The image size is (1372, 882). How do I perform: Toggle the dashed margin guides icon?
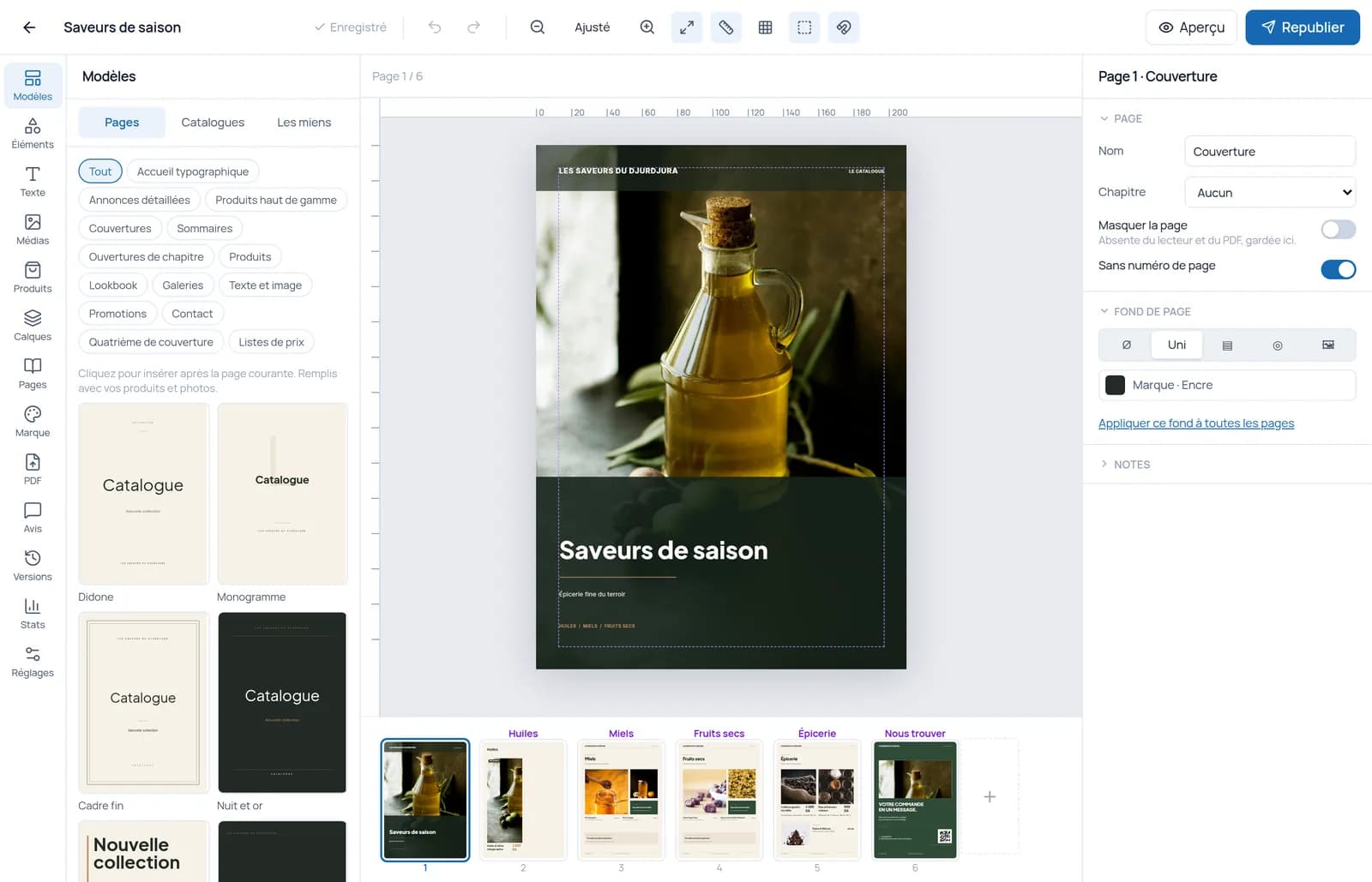[x=804, y=27]
